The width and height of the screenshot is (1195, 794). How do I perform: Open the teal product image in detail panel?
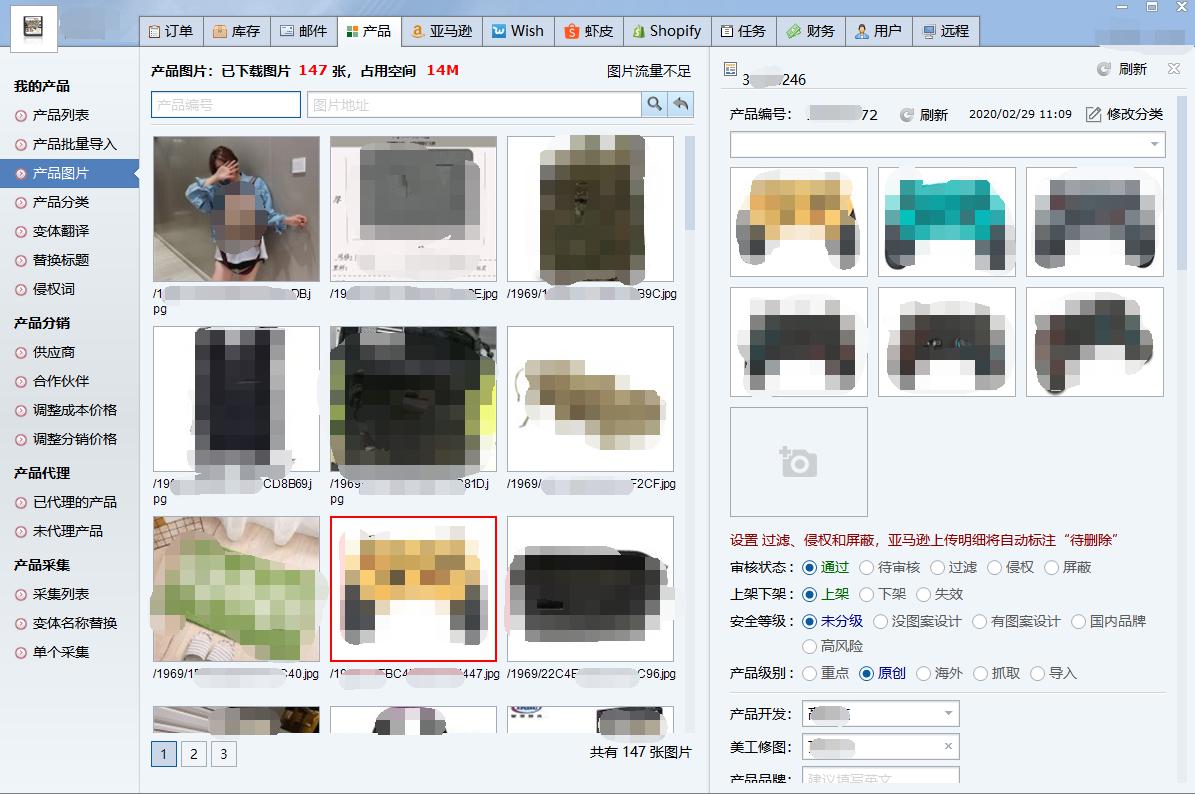coord(947,222)
